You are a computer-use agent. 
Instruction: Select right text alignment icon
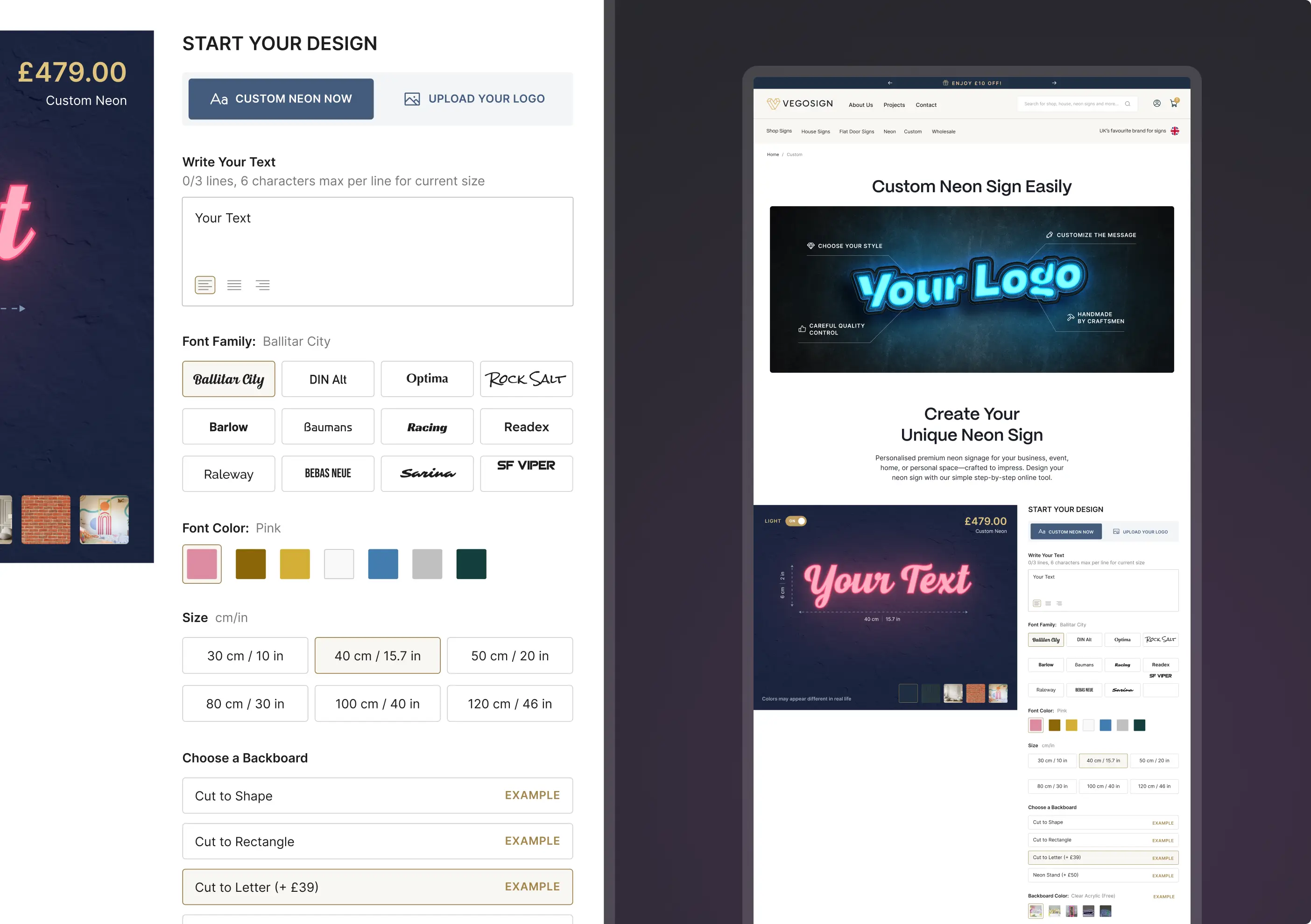263,285
